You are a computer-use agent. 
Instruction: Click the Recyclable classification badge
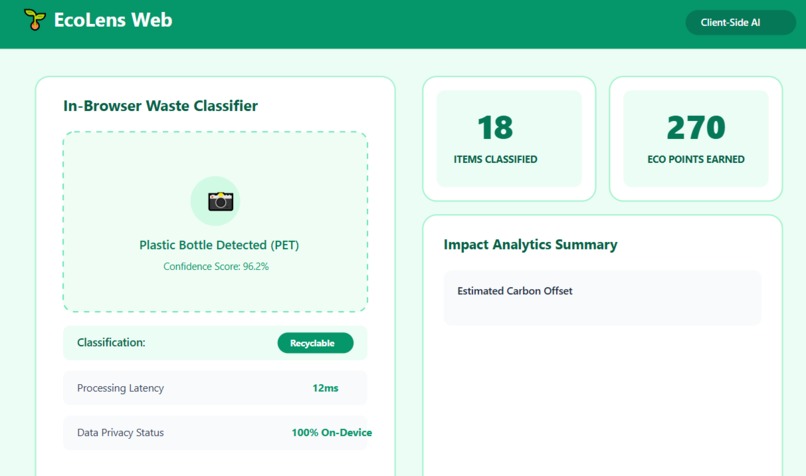315,343
